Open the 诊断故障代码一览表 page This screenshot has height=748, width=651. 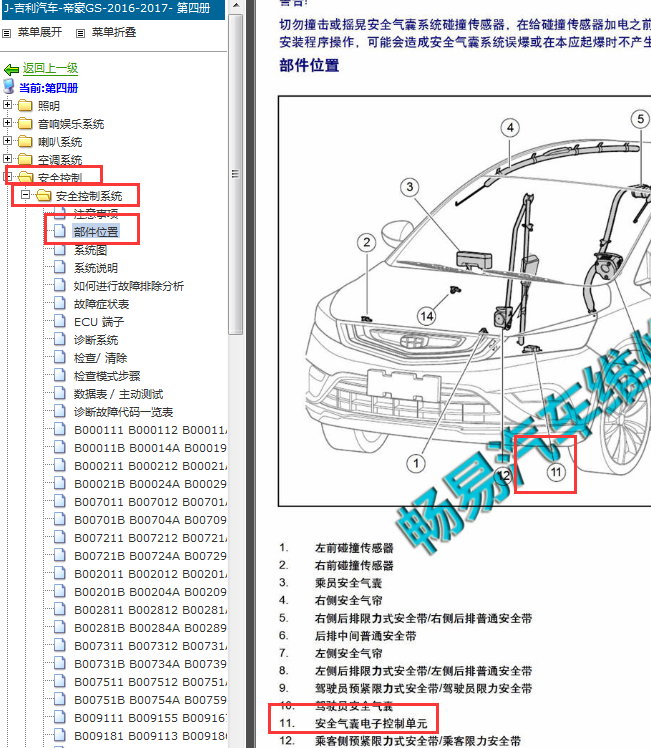point(123,412)
